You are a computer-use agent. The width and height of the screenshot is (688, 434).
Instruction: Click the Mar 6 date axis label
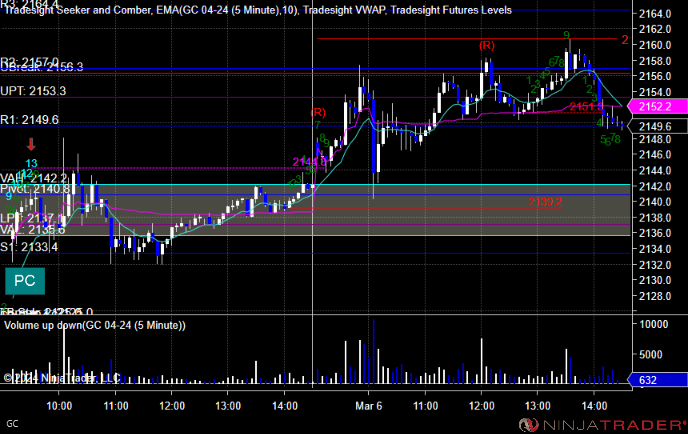(369, 406)
